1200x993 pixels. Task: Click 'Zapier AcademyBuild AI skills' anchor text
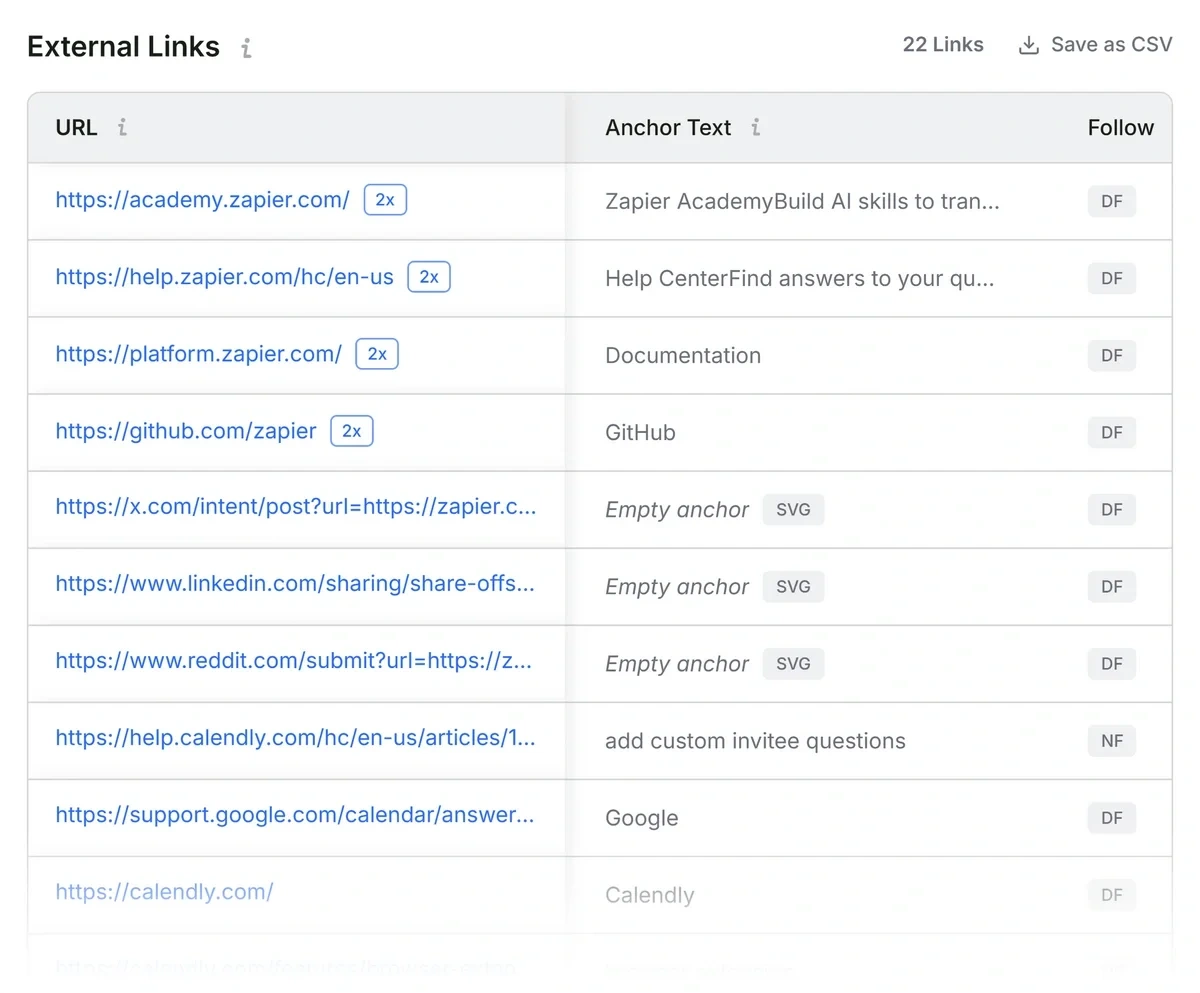point(802,201)
